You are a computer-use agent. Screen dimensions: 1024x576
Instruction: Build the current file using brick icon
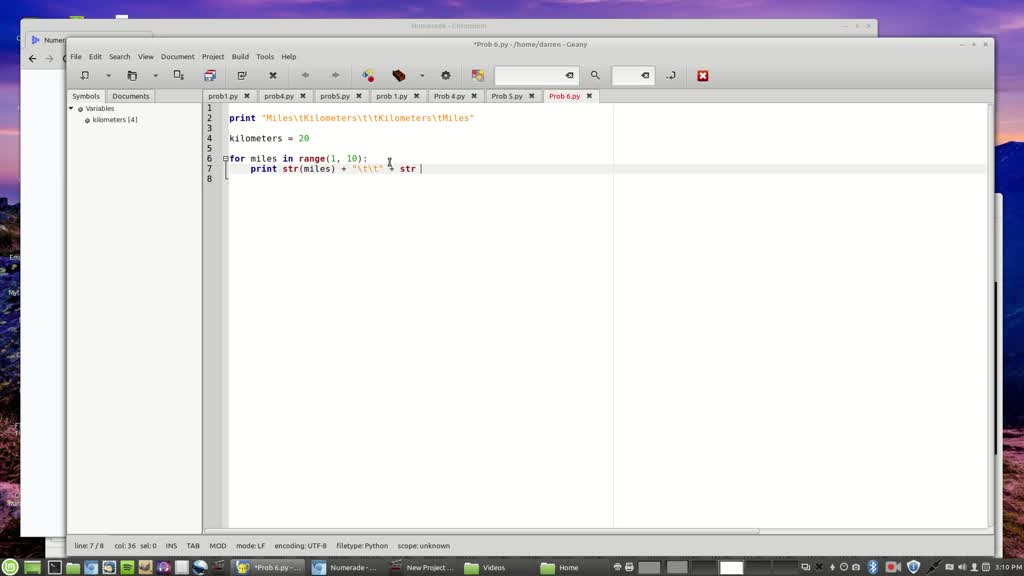[398, 75]
